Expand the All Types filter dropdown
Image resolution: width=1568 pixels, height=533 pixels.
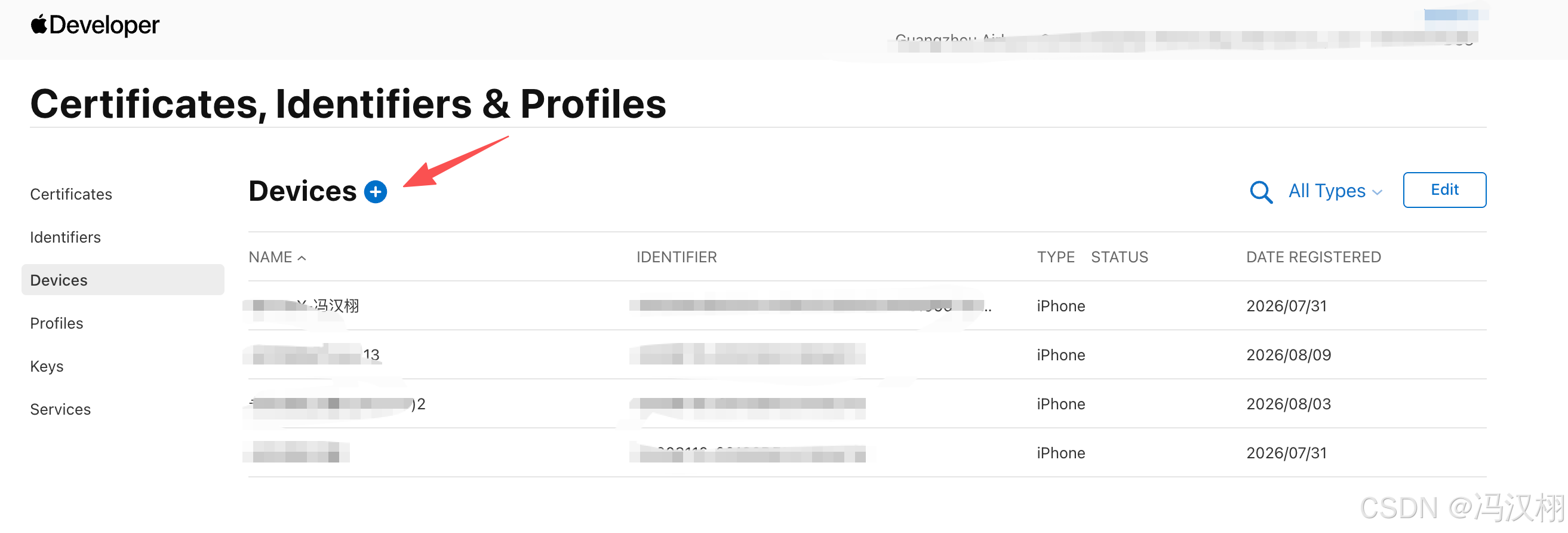point(1335,191)
